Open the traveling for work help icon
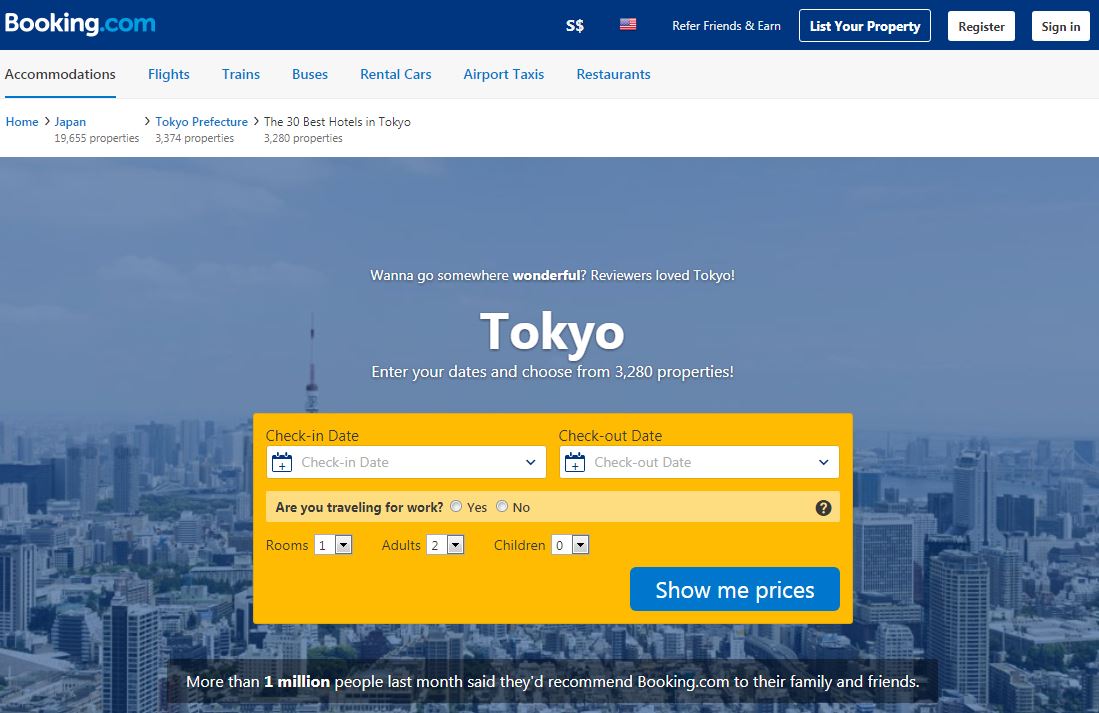Image resolution: width=1099 pixels, height=713 pixels. (824, 508)
